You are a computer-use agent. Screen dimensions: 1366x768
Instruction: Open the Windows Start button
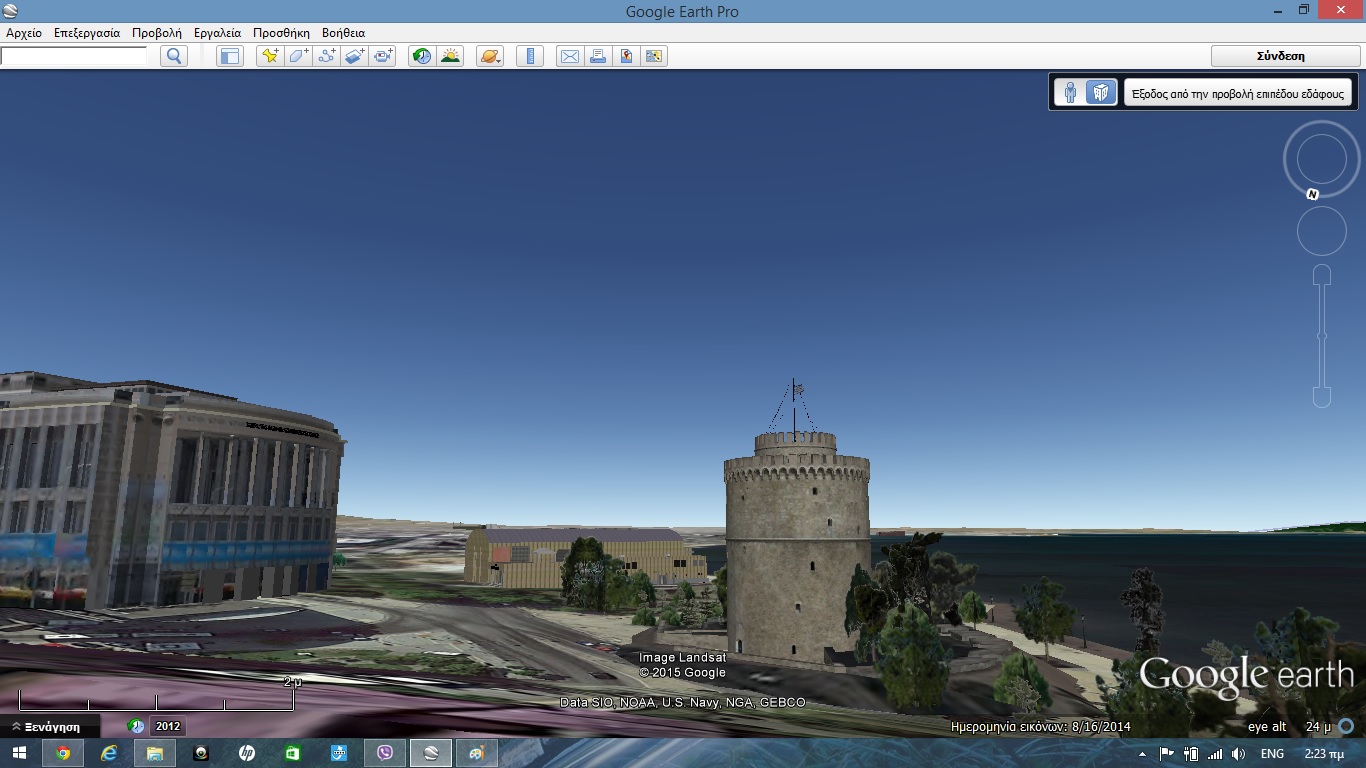20,753
